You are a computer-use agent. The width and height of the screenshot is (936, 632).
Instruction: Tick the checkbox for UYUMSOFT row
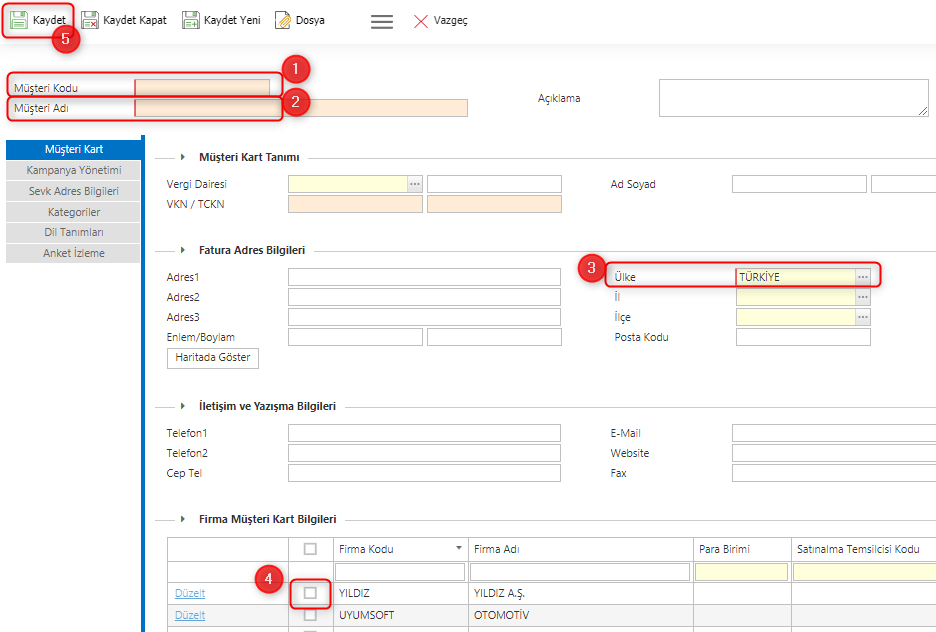click(310, 615)
